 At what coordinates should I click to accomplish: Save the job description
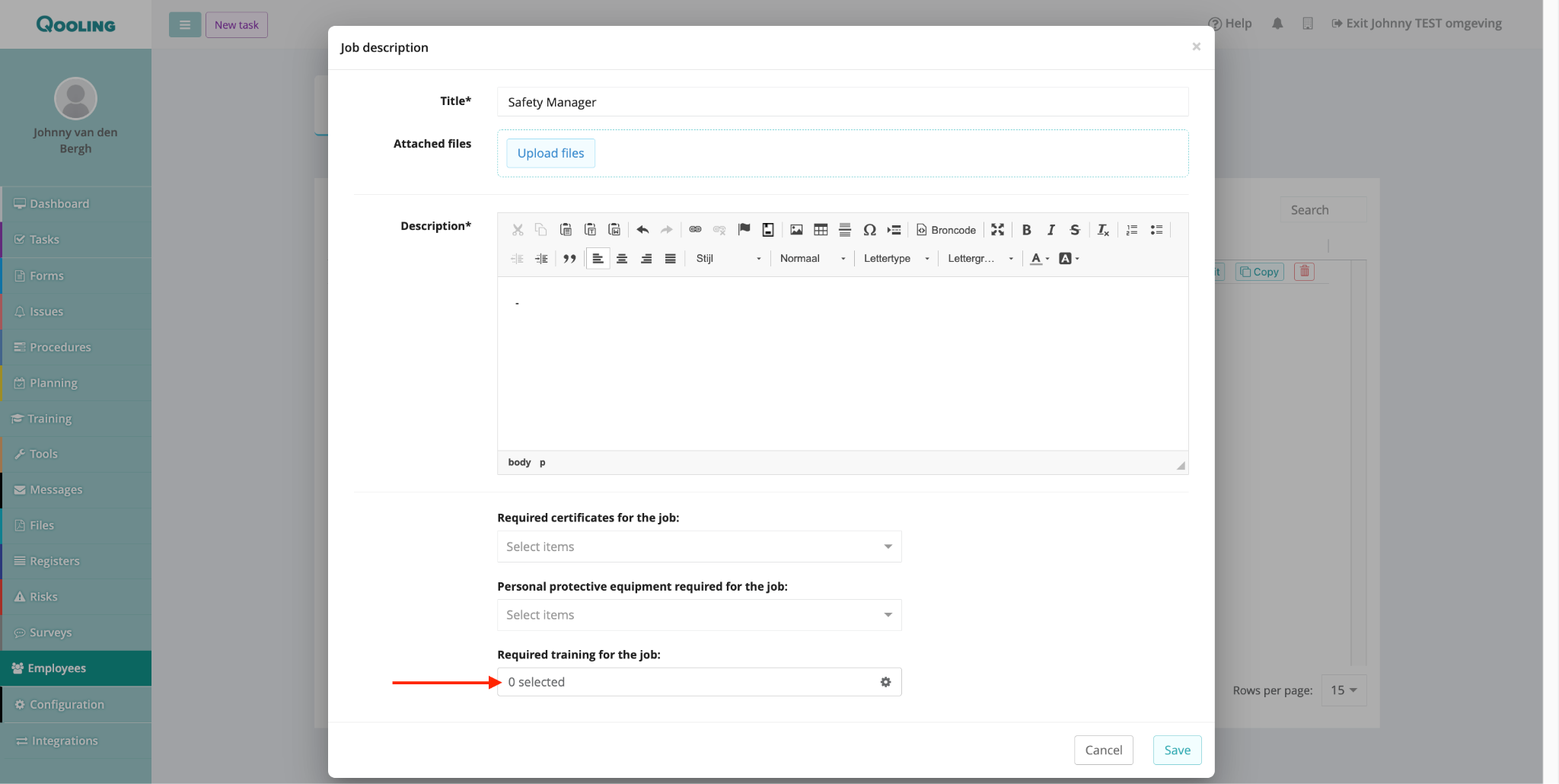[x=1177, y=750]
